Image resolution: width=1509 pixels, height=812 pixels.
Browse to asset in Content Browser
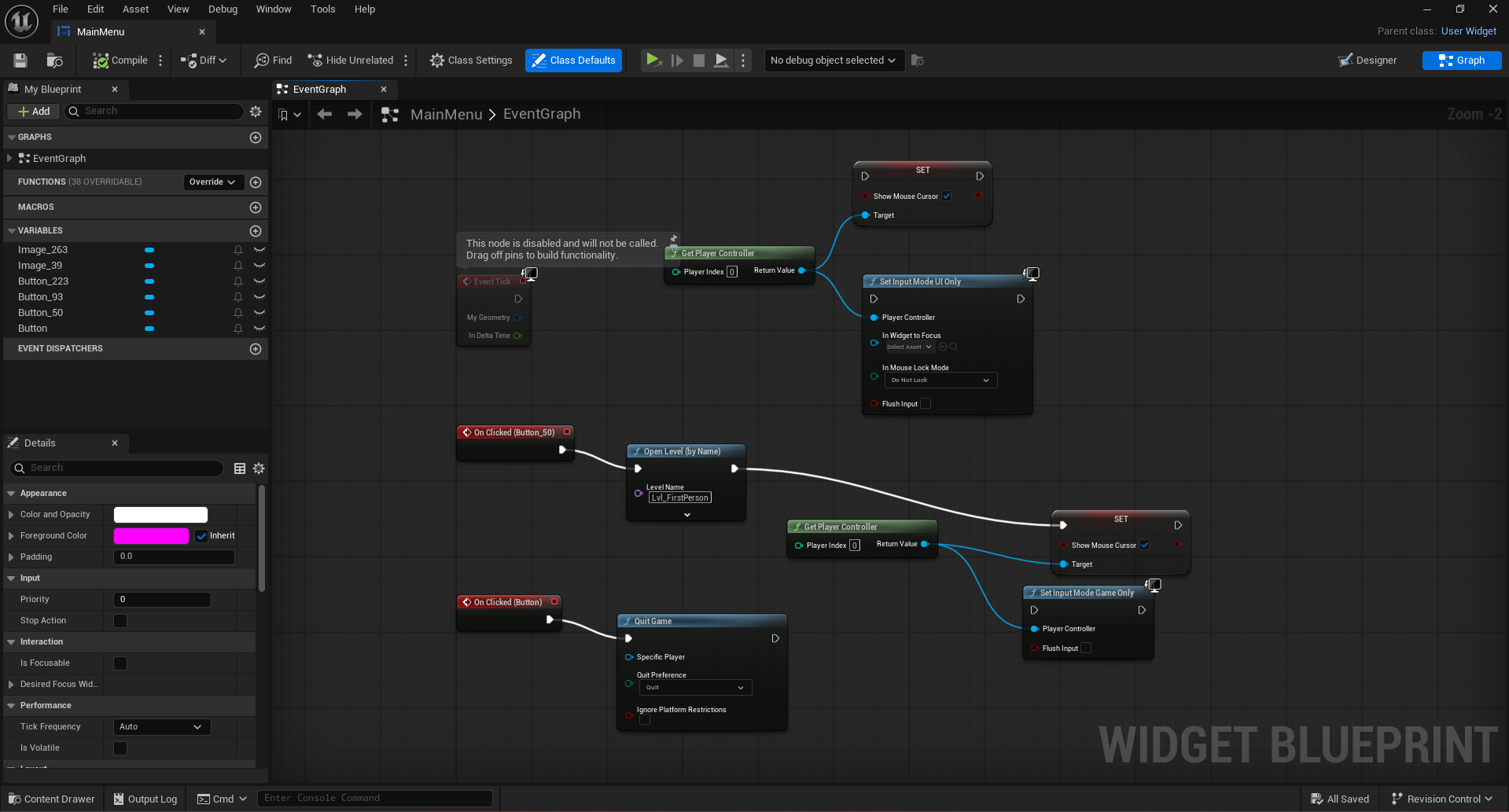(x=53, y=60)
